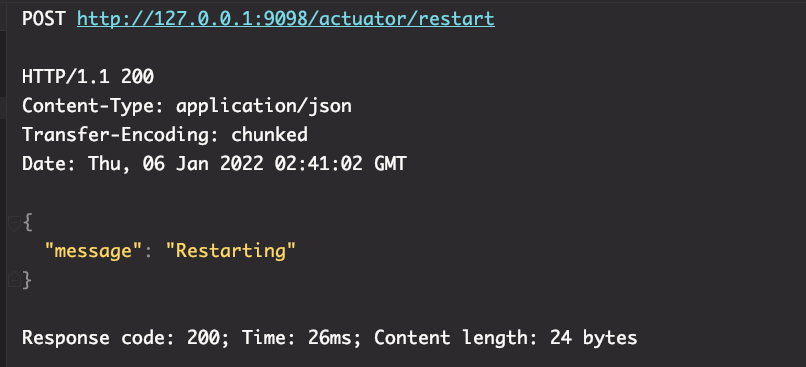Collapse the JSON body at opening brace fold icon
This screenshot has width=806, height=367.
14,223
